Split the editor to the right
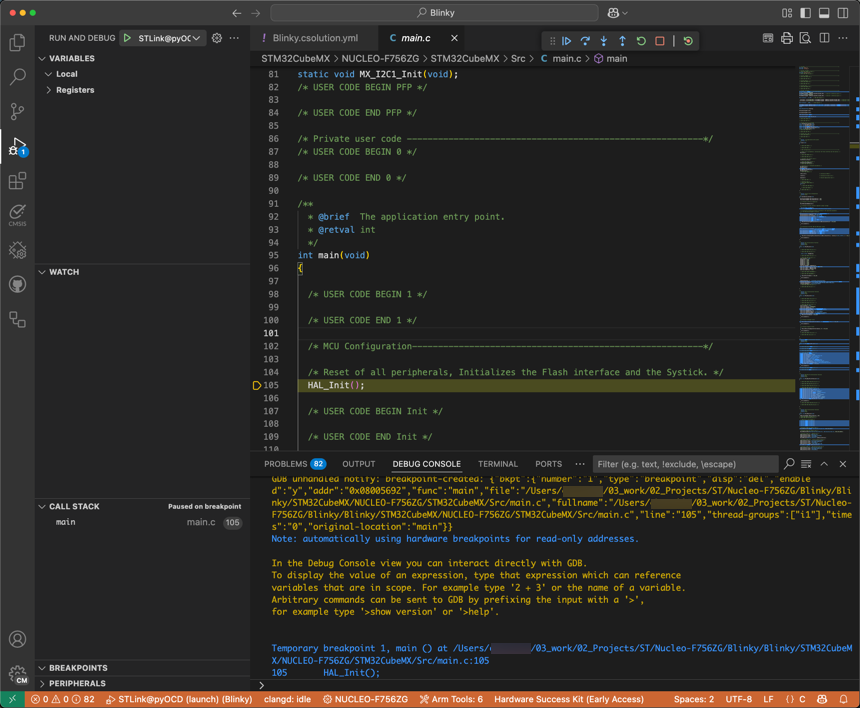860x708 pixels. [x=824, y=38]
